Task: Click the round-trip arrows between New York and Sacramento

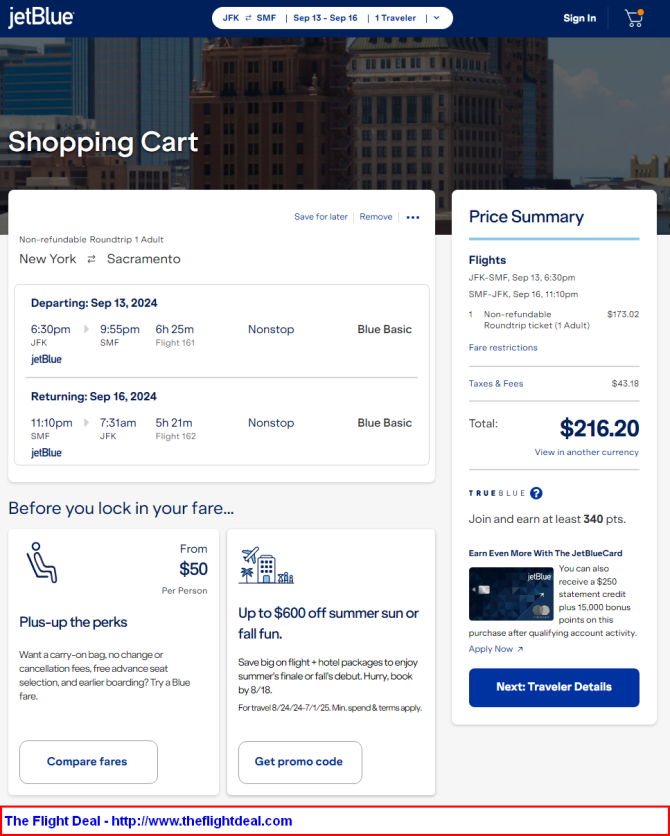Action: pyautogui.click(x=91, y=259)
